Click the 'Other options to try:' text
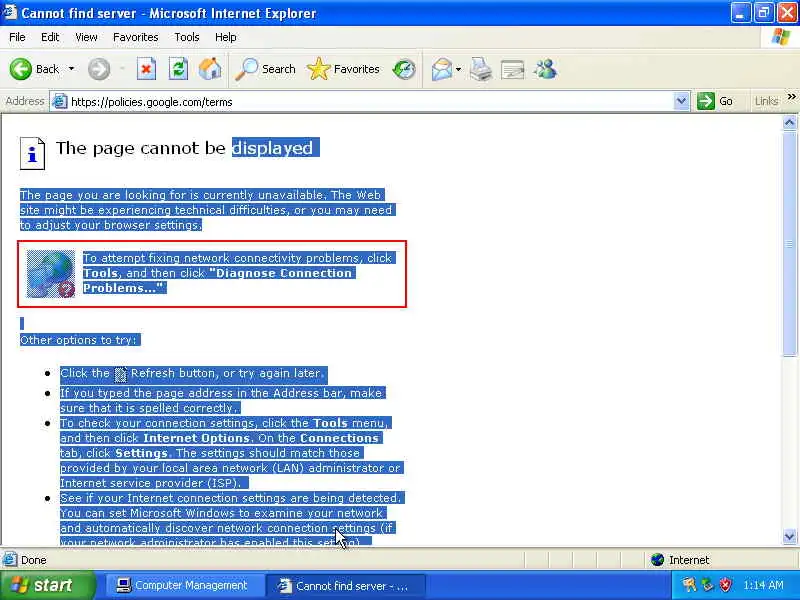 point(78,340)
